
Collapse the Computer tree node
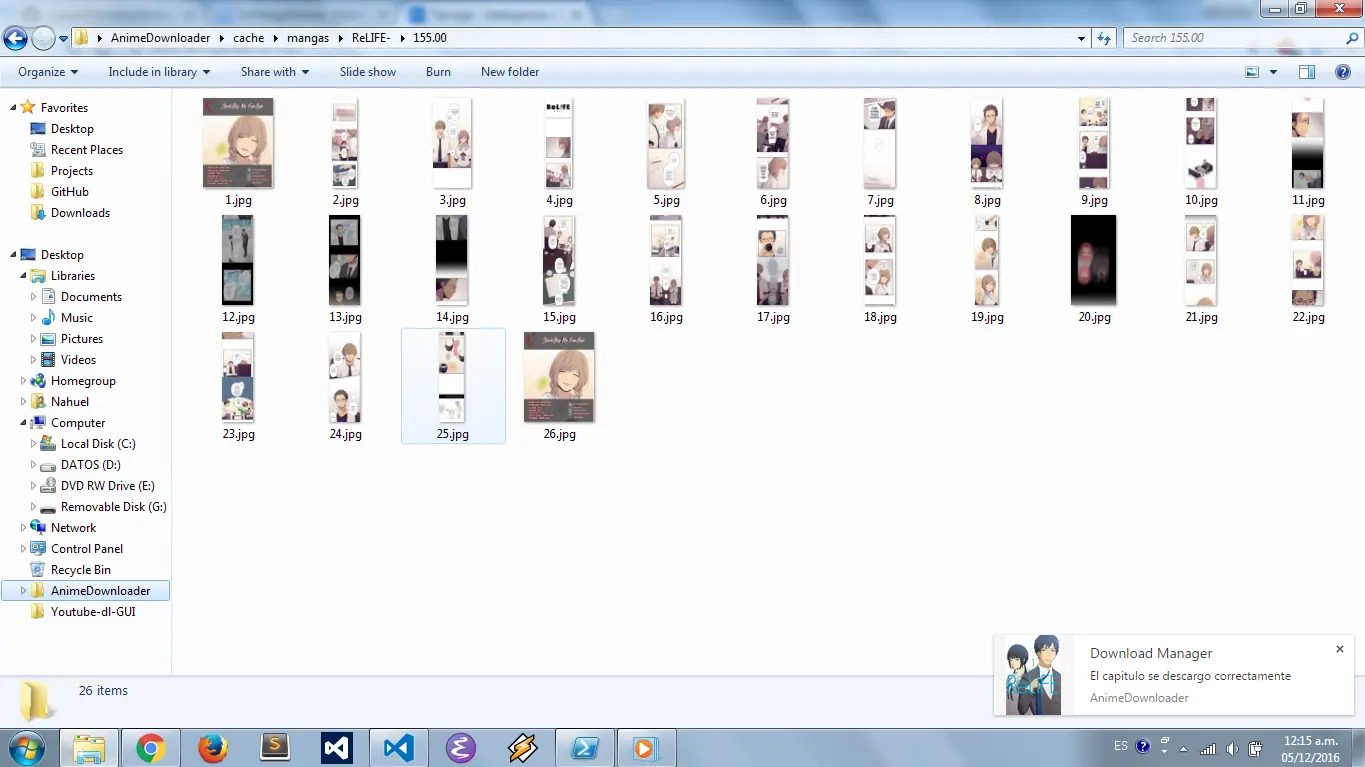[x=24, y=423]
